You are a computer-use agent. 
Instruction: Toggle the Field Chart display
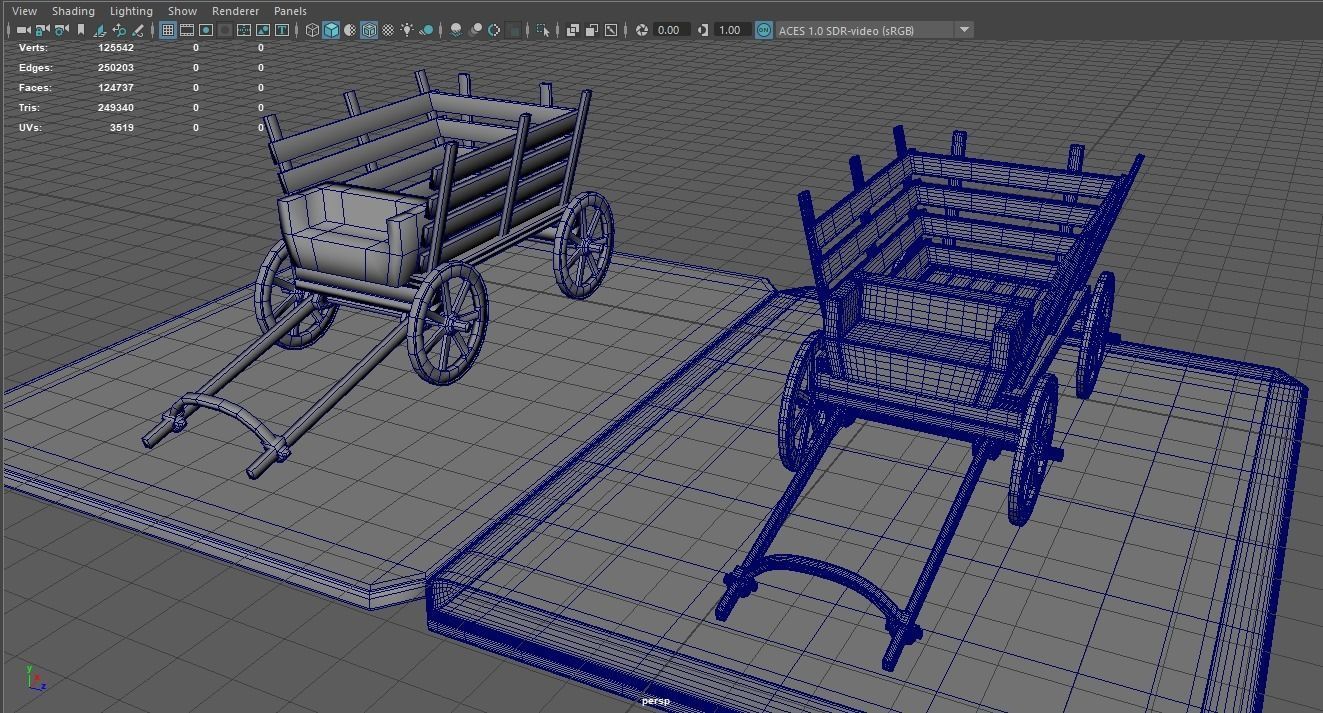[244, 30]
